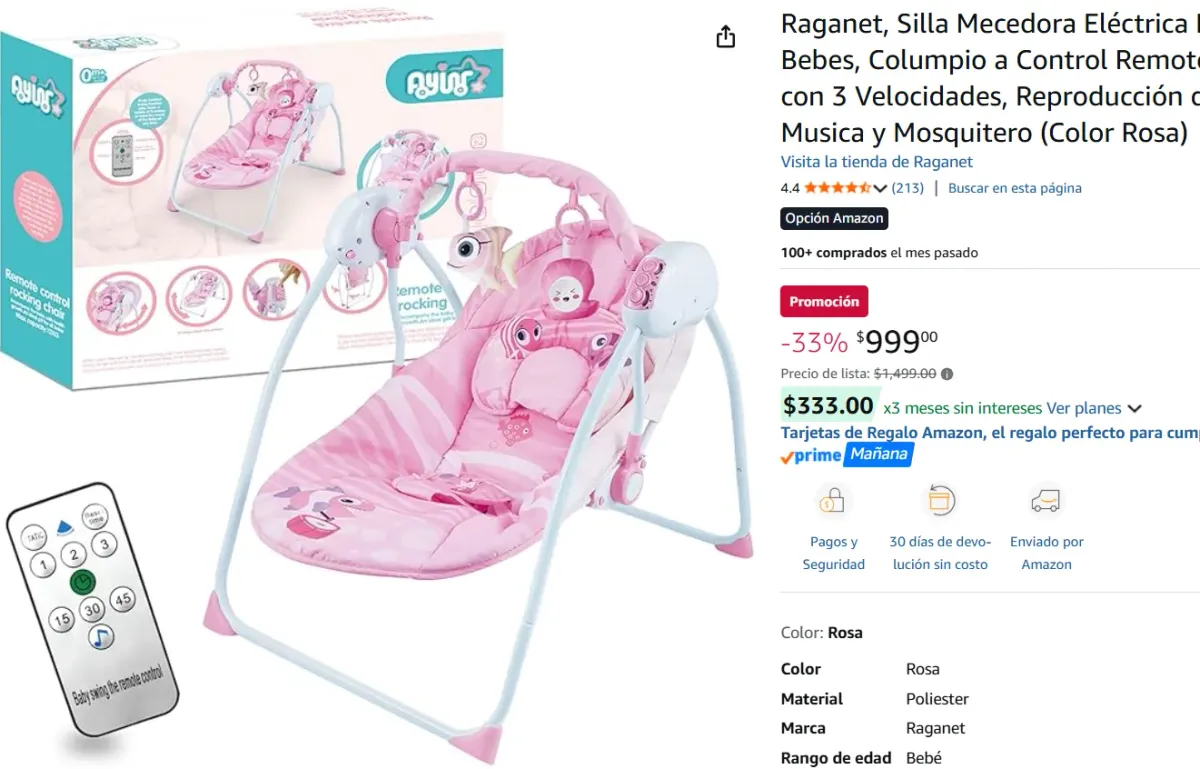Click the red Promoción badge
The image size is (1200, 769).
pos(824,301)
